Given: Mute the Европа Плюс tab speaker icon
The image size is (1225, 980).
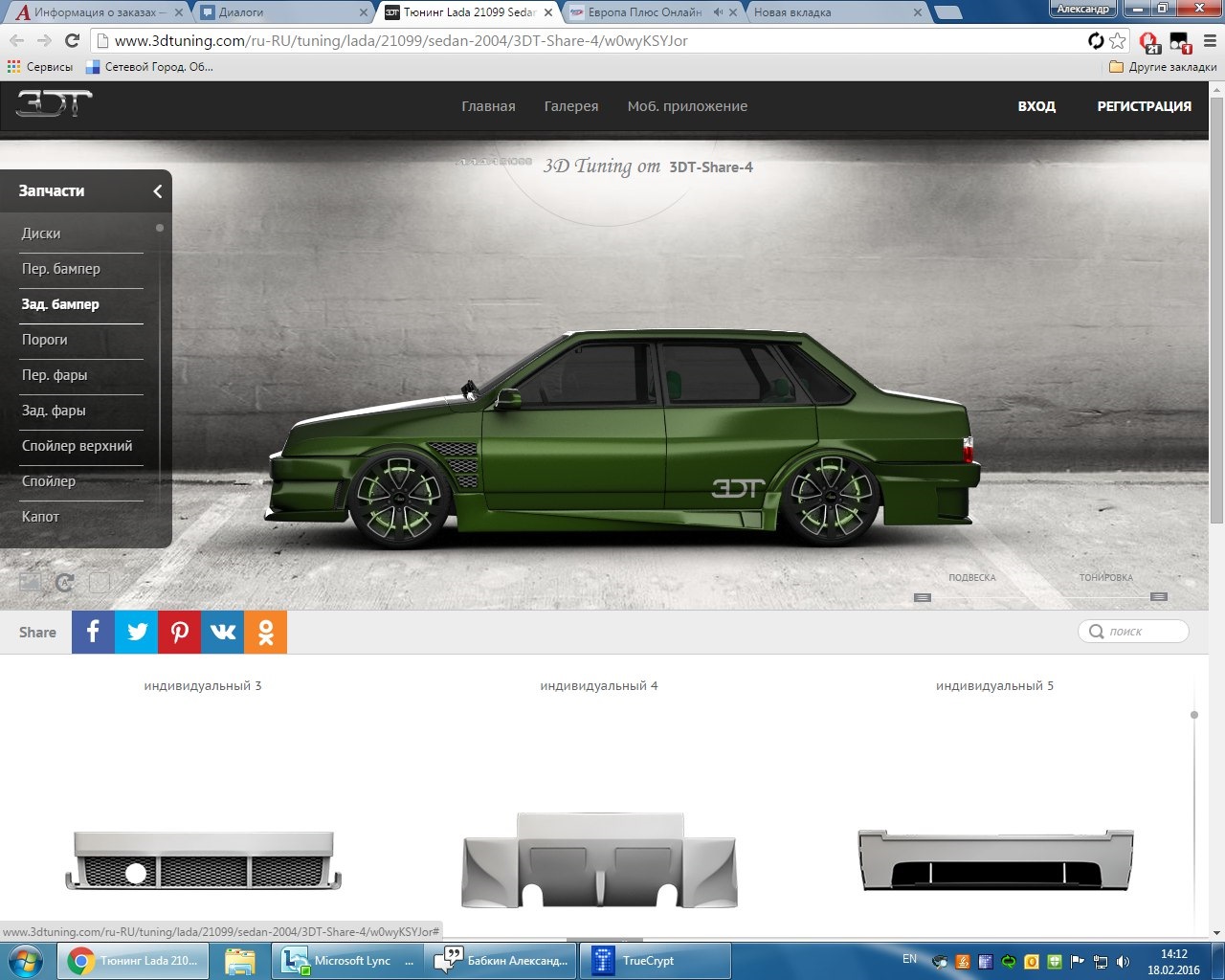Looking at the screenshot, I should point(718,12).
